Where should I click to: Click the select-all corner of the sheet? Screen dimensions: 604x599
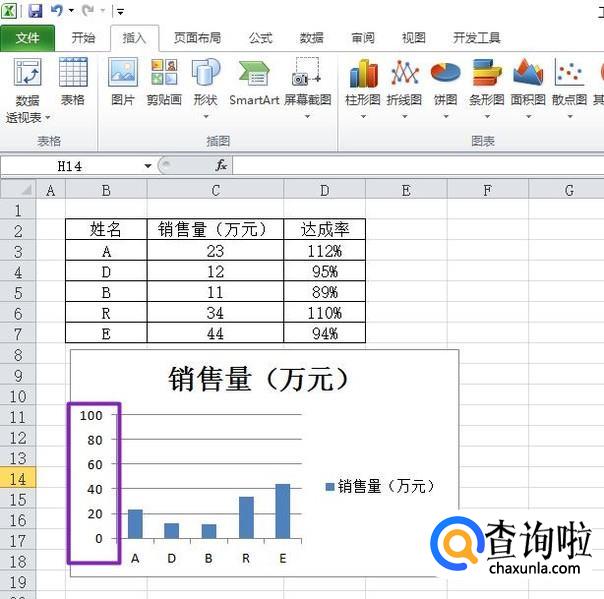point(18,190)
